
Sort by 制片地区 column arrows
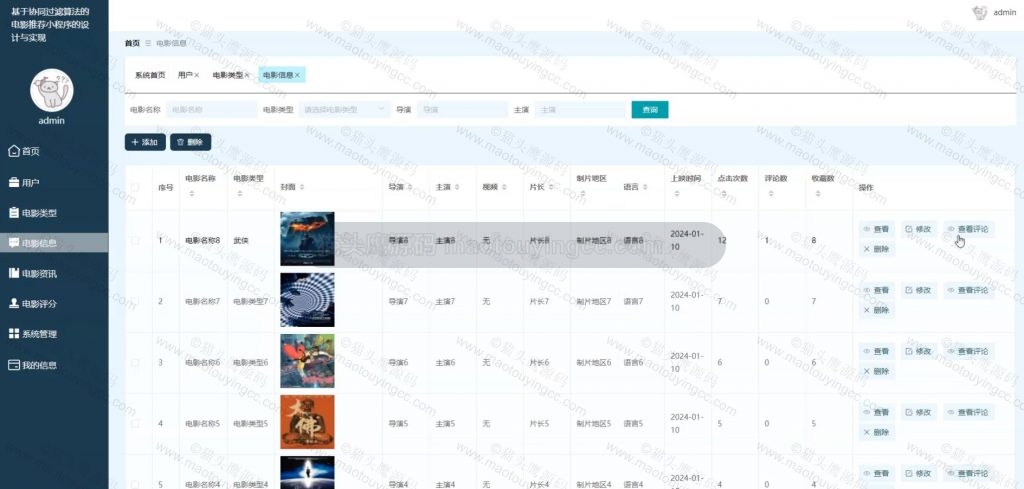583,194
